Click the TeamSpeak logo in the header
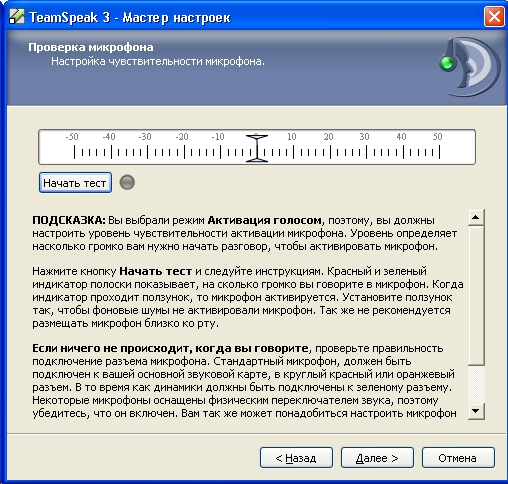 coord(470,67)
